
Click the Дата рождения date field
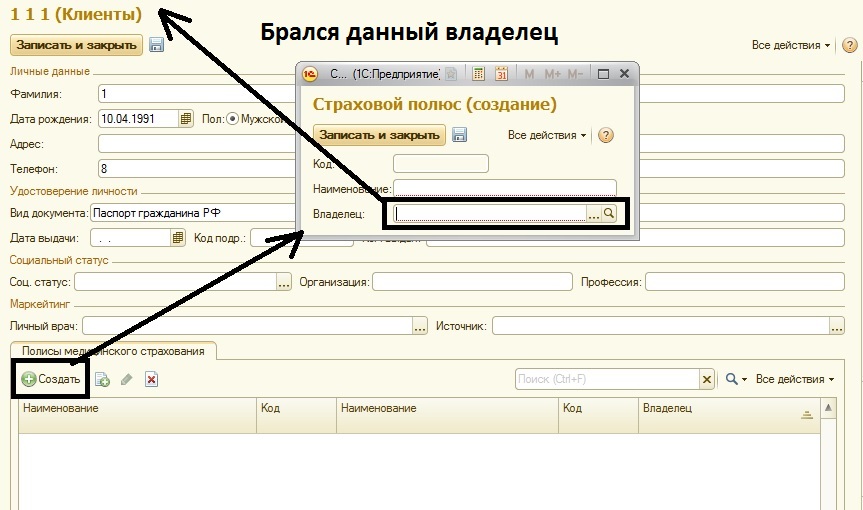click(x=139, y=118)
